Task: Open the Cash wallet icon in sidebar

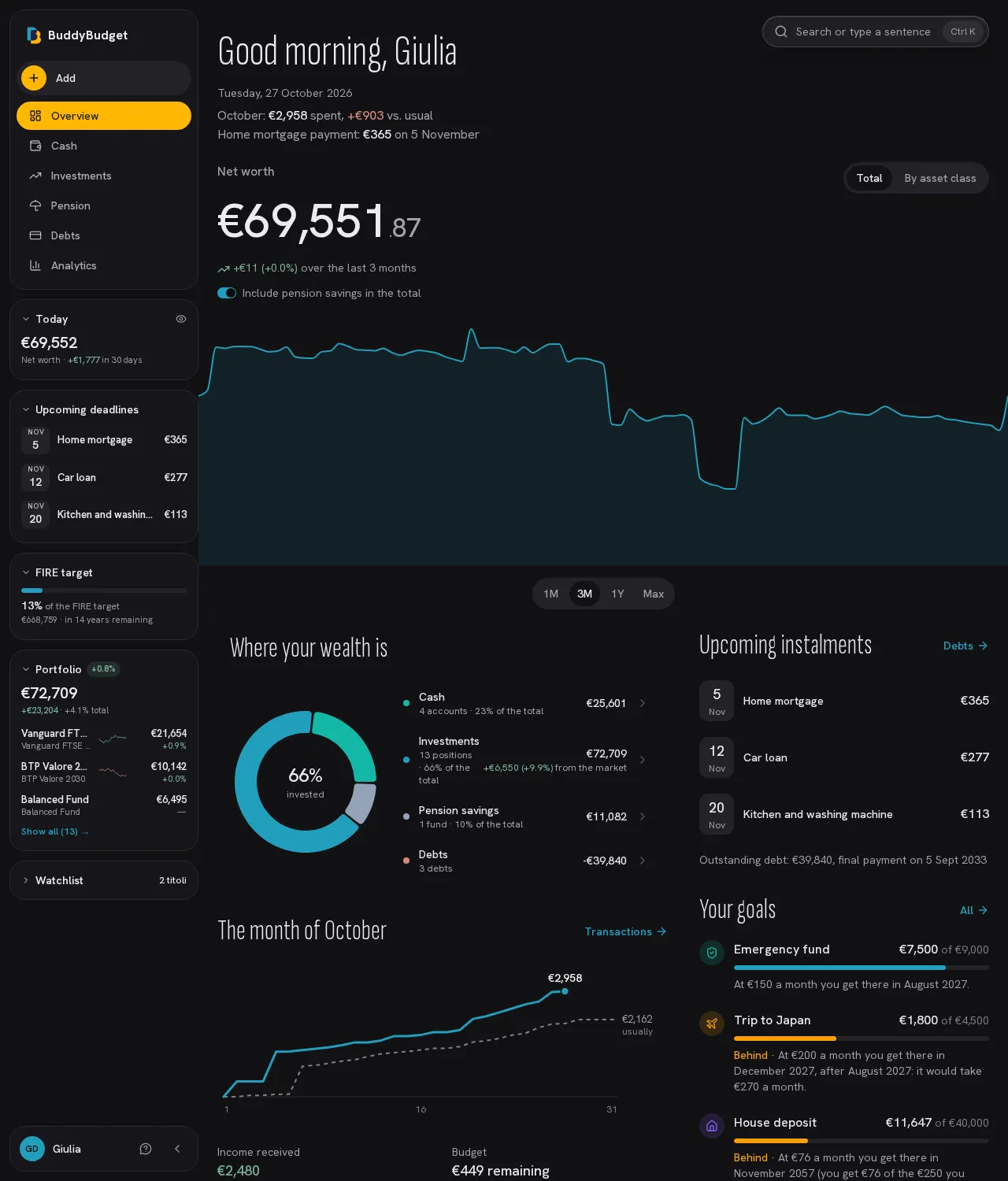Action: [x=35, y=146]
